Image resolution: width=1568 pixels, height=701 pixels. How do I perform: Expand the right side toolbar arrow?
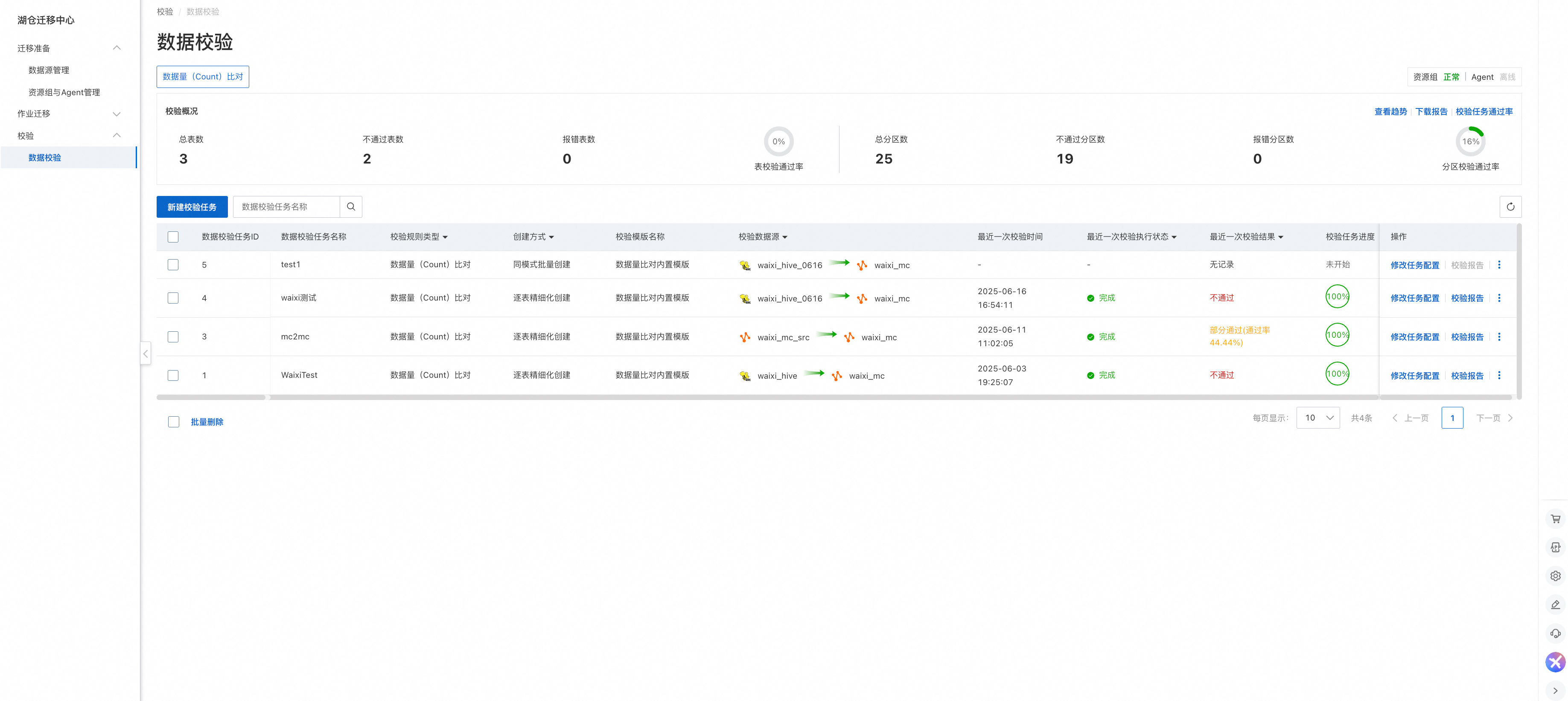(1555, 691)
